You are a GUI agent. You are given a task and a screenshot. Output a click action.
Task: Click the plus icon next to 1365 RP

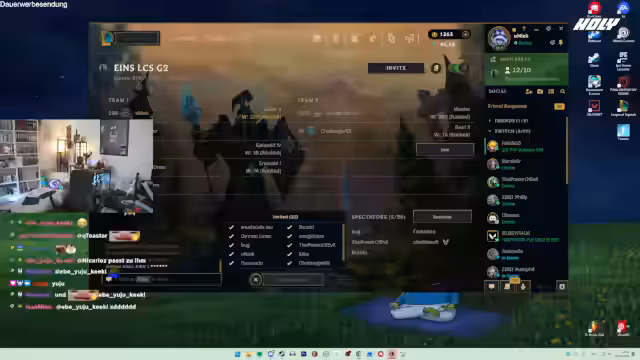[465, 34]
